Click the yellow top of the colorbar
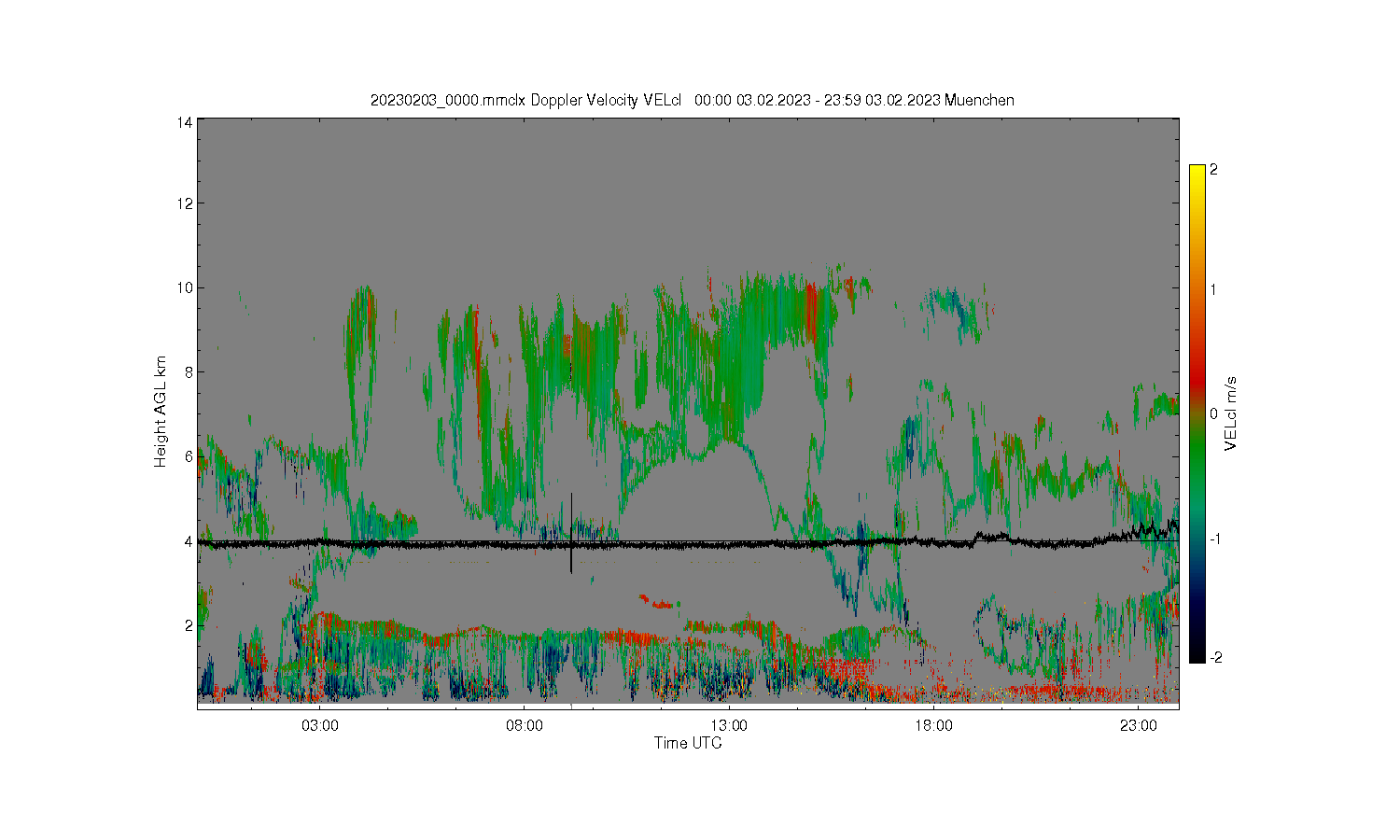1400x840 pixels. click(x=1197, y=171)
